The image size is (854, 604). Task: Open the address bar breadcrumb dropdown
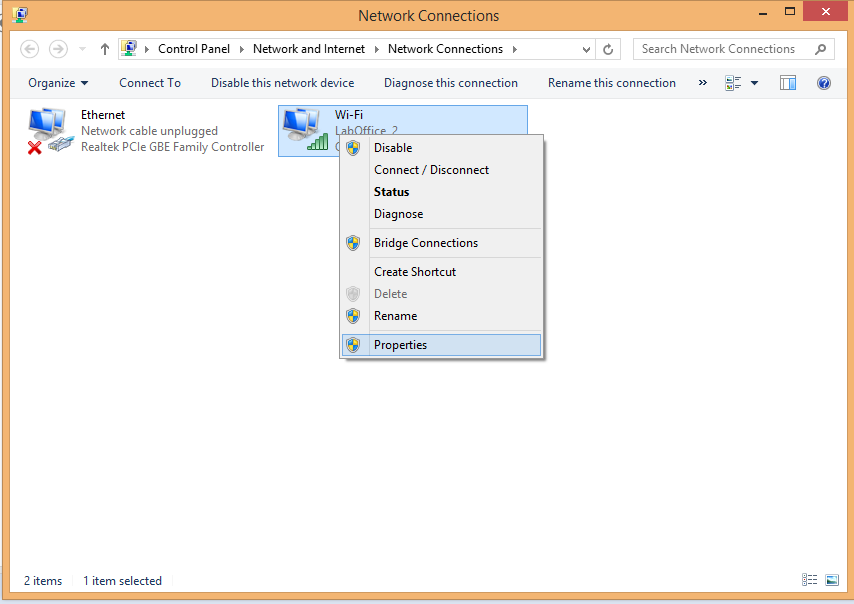pos(585,48)
